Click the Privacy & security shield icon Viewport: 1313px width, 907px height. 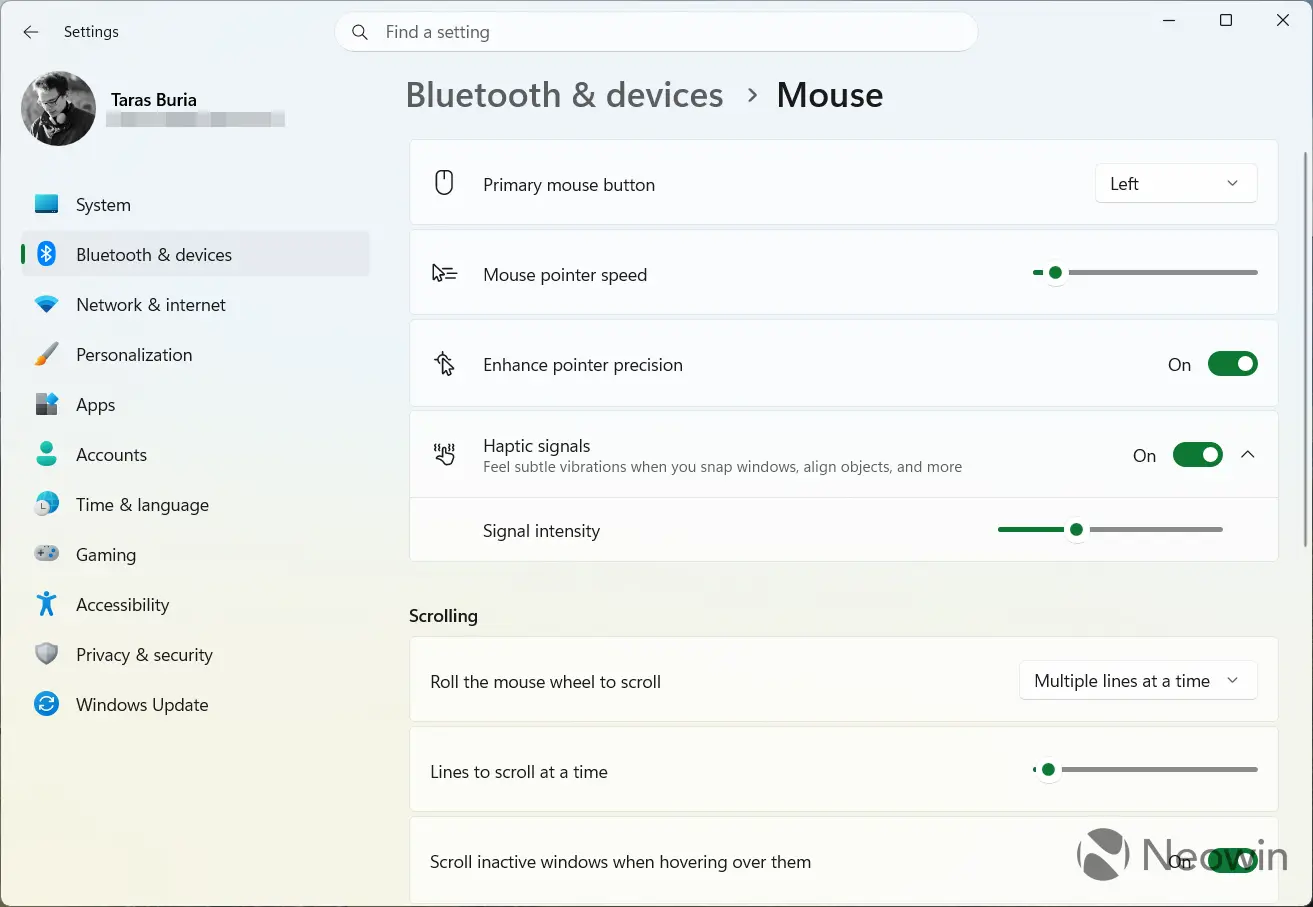click(x=46, y=654)
